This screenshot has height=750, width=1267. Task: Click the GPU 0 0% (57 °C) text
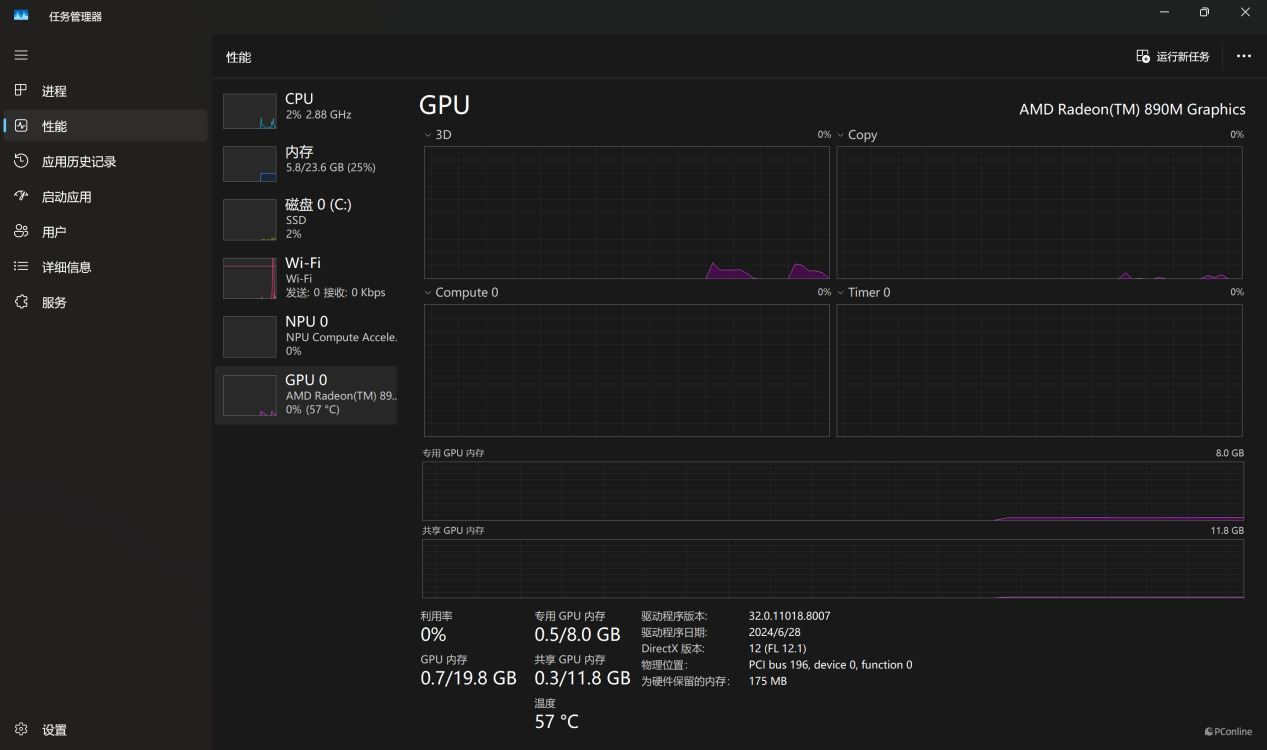pos(312,409)
